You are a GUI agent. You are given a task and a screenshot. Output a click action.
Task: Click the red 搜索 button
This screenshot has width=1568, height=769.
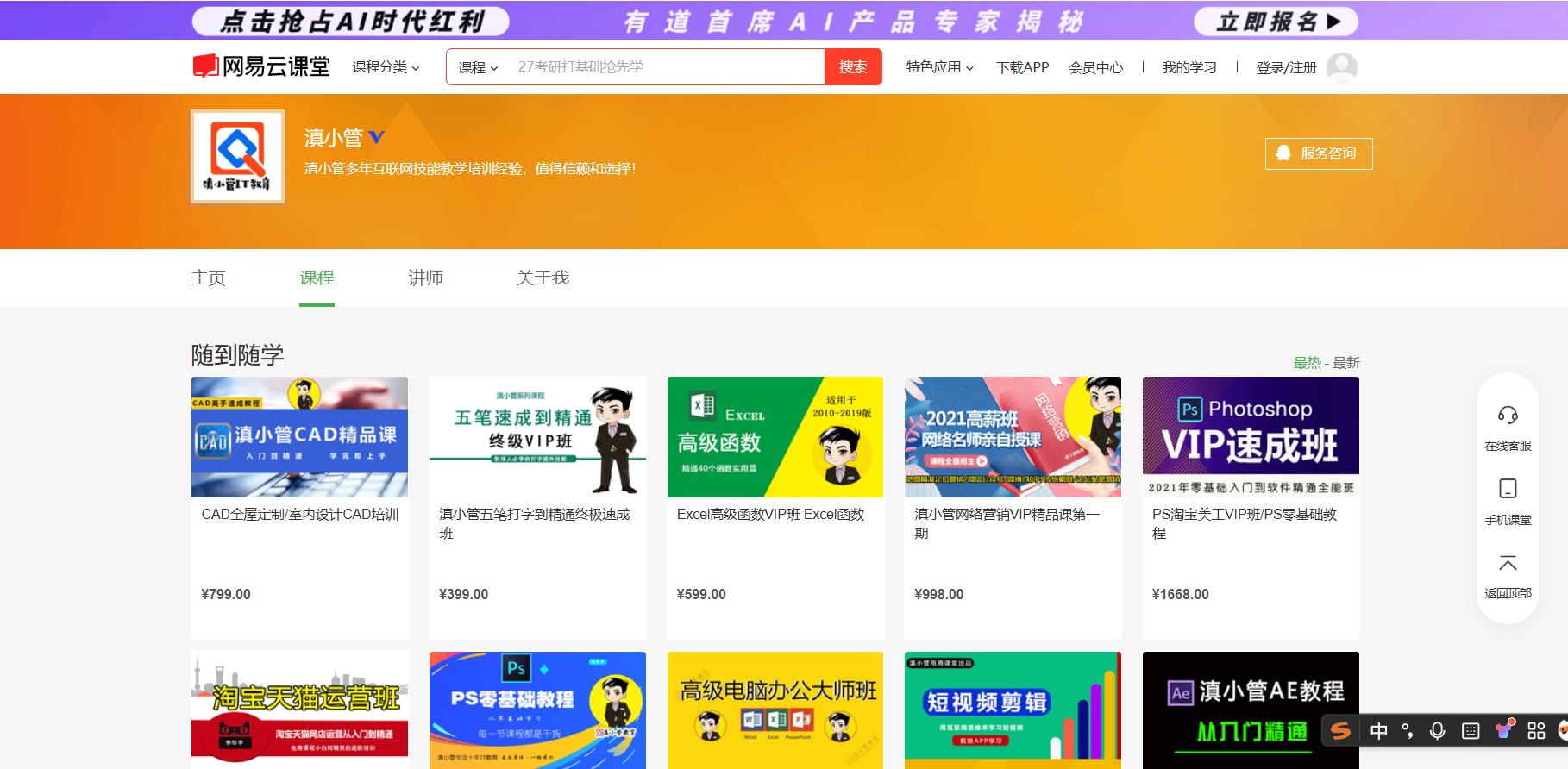tap(853, 67)
